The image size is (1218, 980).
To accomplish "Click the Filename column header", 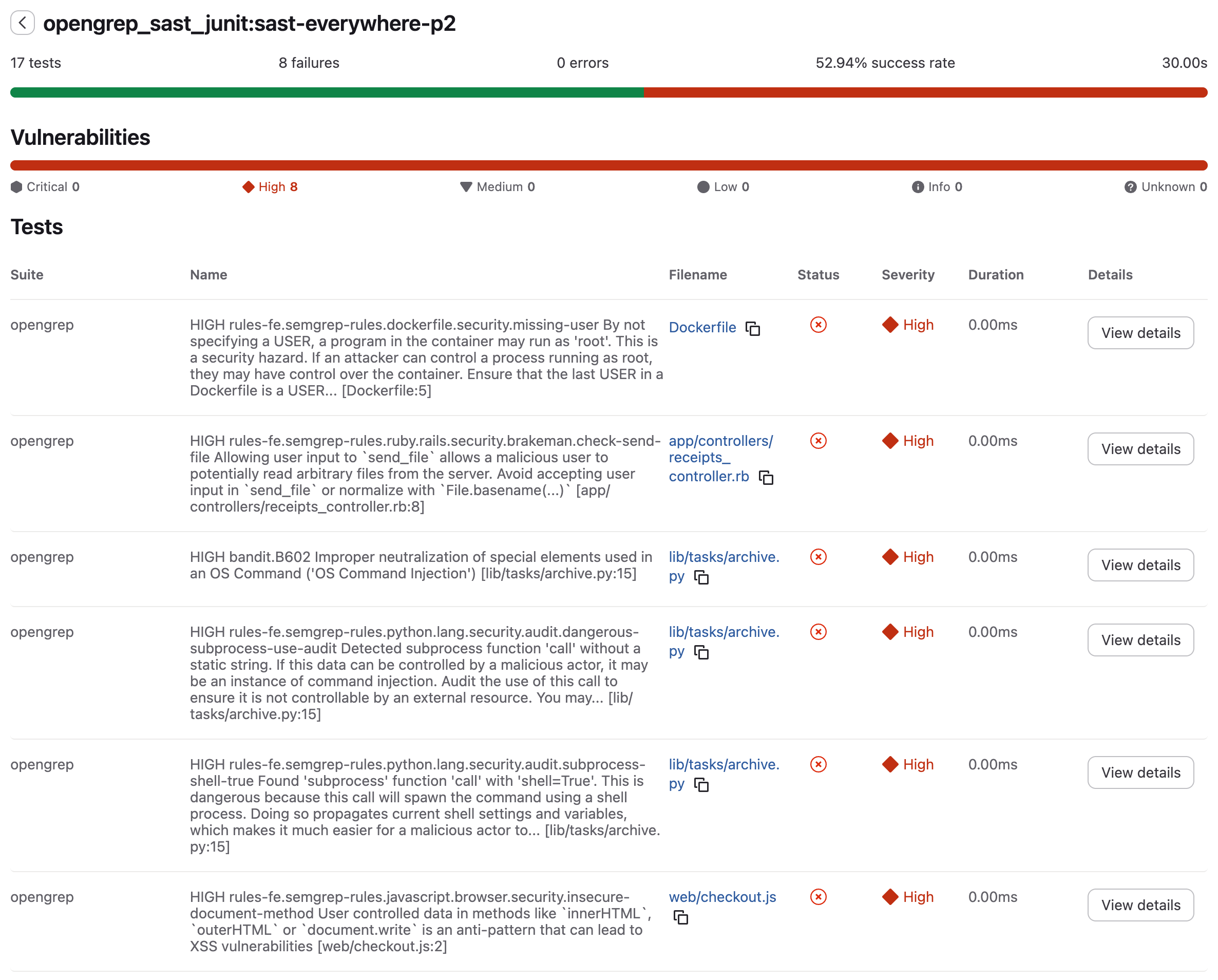I will point(698,275).
